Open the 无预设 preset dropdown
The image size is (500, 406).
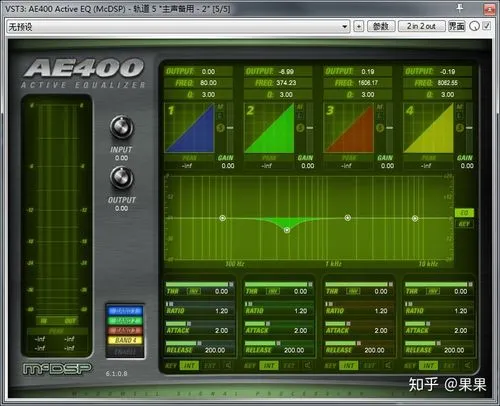coord(178,26)
